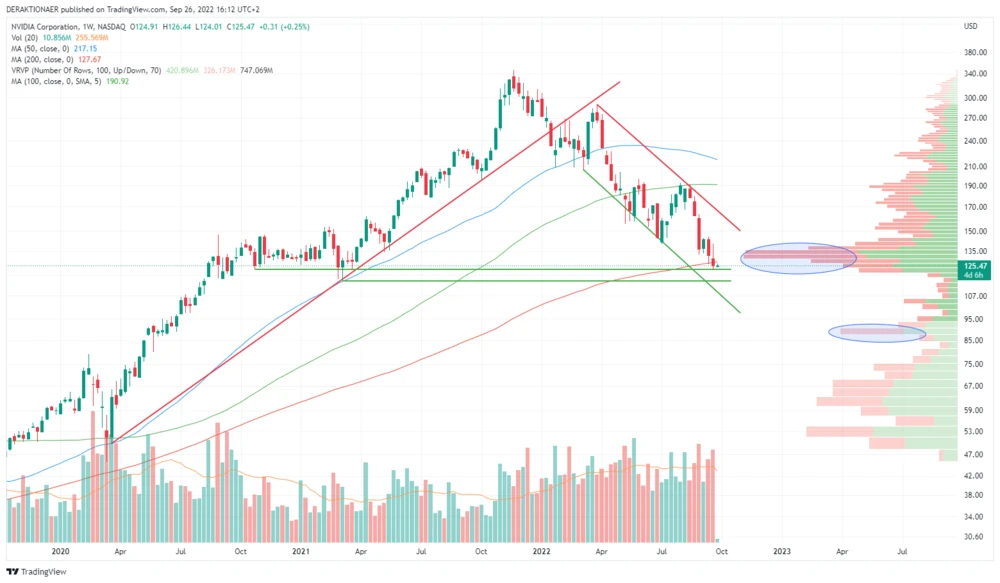Click the 2020 label on time axis

pos(60,550)
